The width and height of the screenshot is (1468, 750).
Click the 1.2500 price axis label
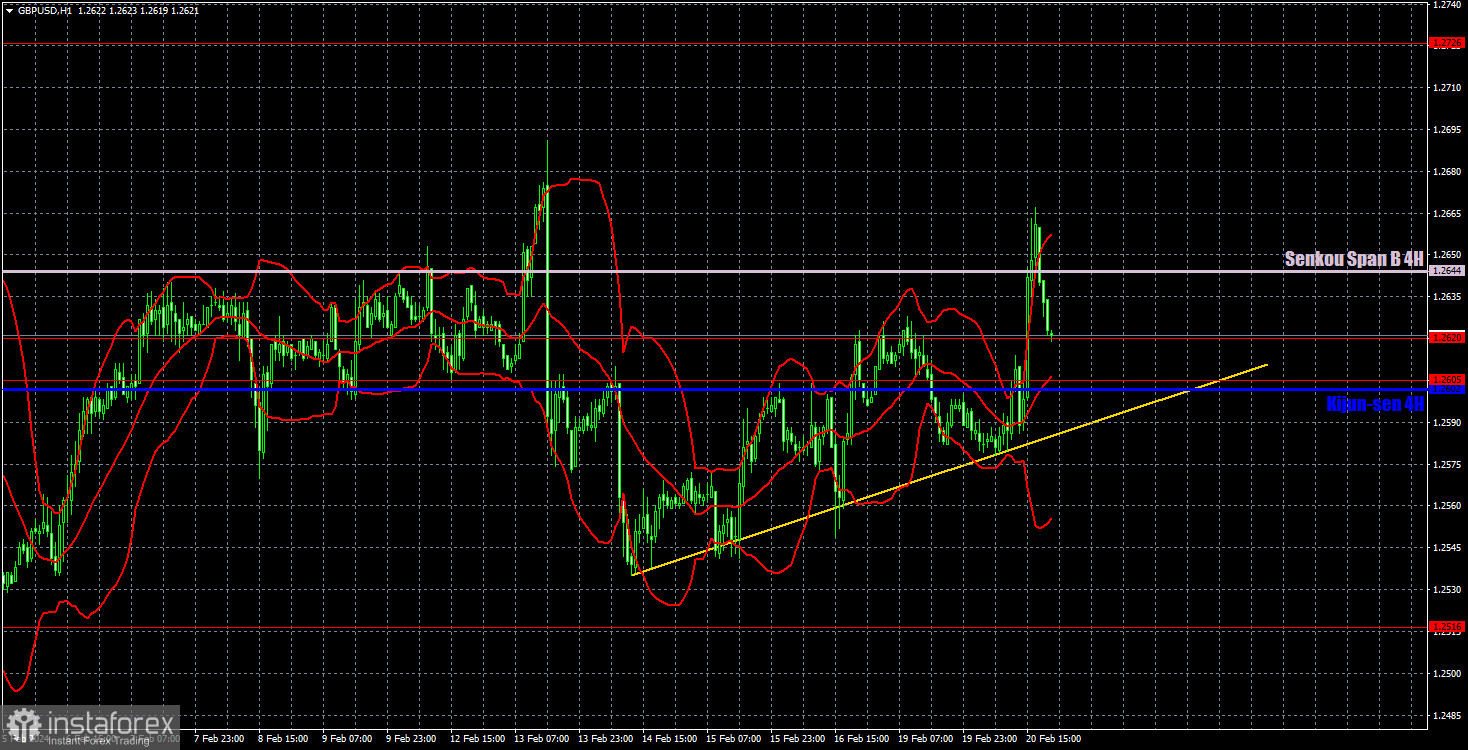1448,673
